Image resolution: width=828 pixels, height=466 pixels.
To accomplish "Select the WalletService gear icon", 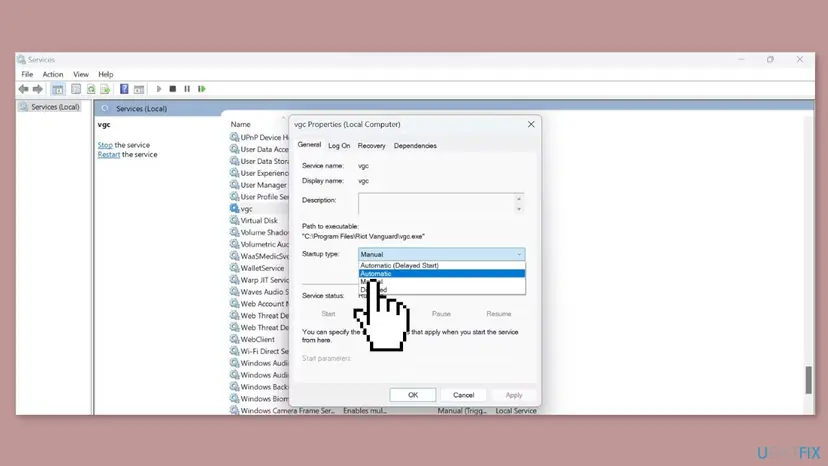I will tap(234, 267).
